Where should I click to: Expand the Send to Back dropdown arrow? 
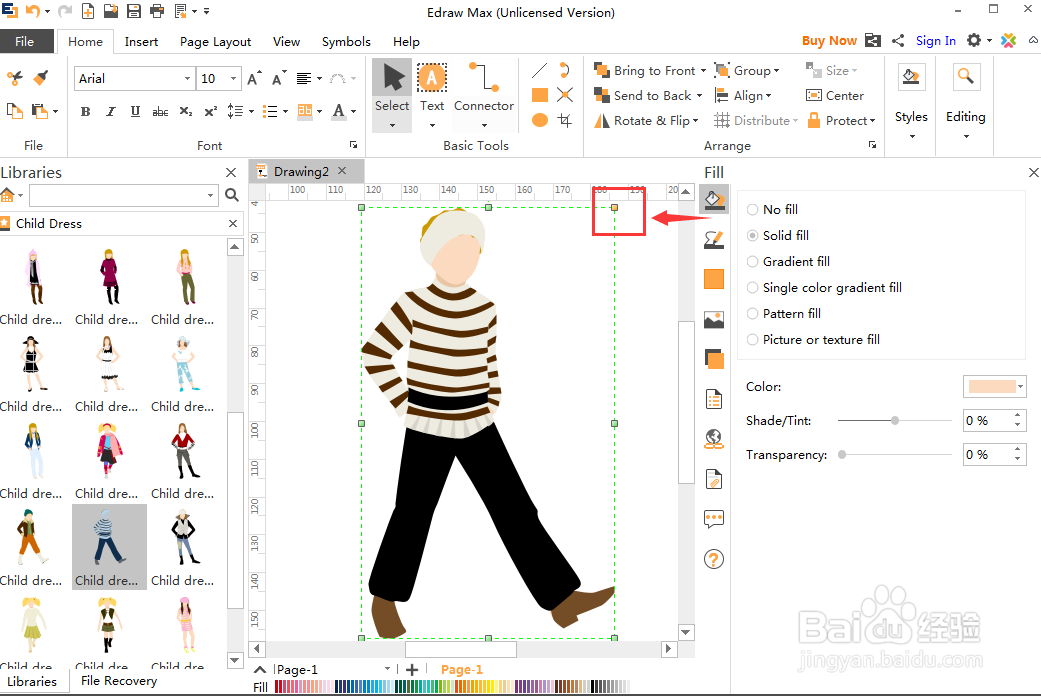[699, 96]
